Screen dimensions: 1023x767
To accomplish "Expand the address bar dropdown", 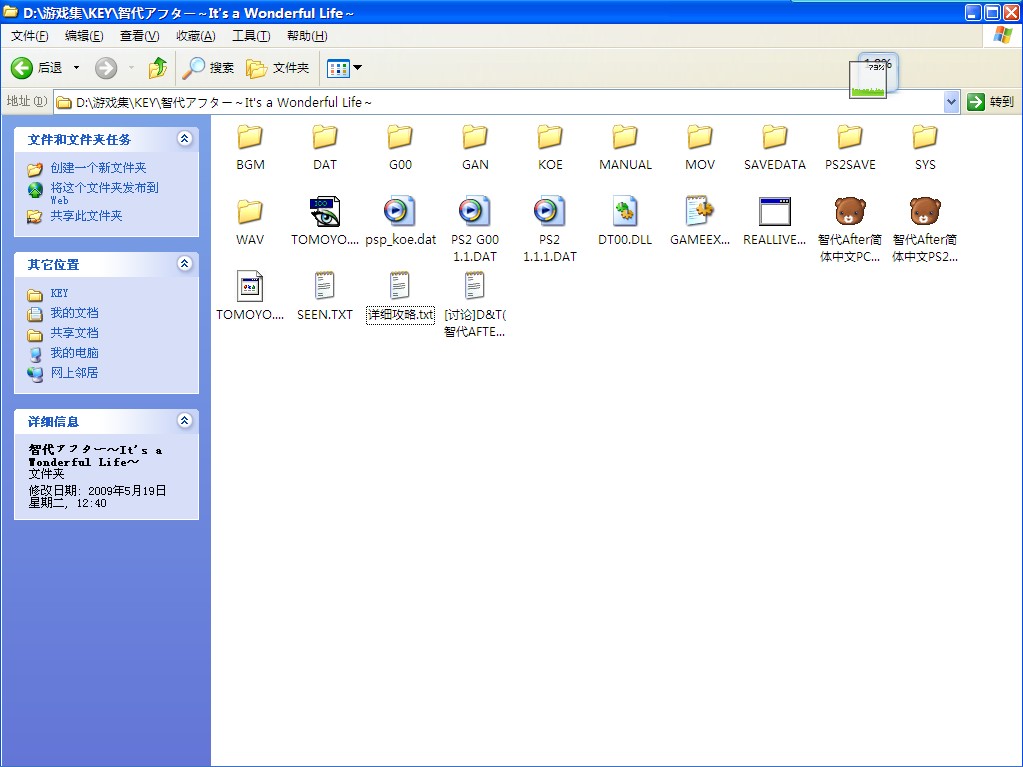I will 951,102.
